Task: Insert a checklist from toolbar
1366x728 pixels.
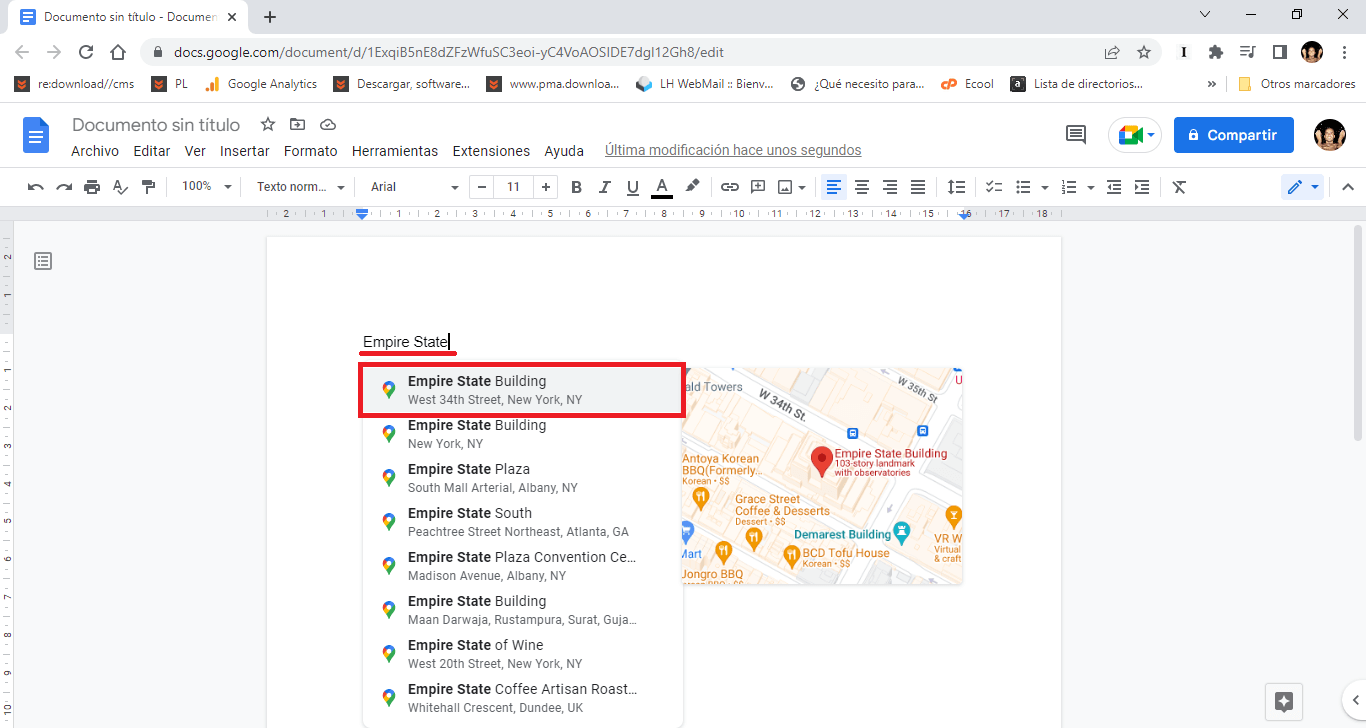Action: tap(994, 187)
